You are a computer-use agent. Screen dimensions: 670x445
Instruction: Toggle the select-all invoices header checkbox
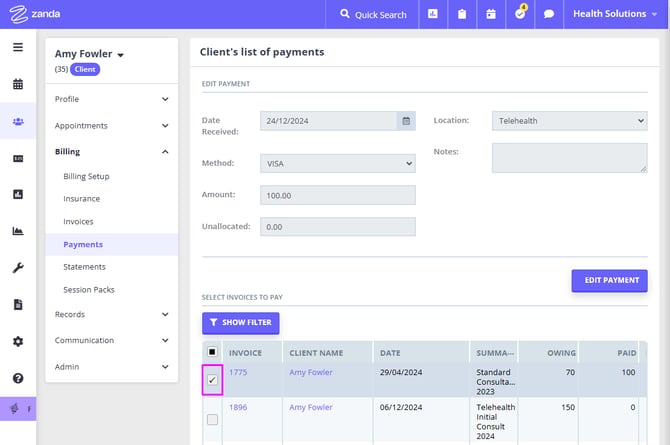point(212,352)
